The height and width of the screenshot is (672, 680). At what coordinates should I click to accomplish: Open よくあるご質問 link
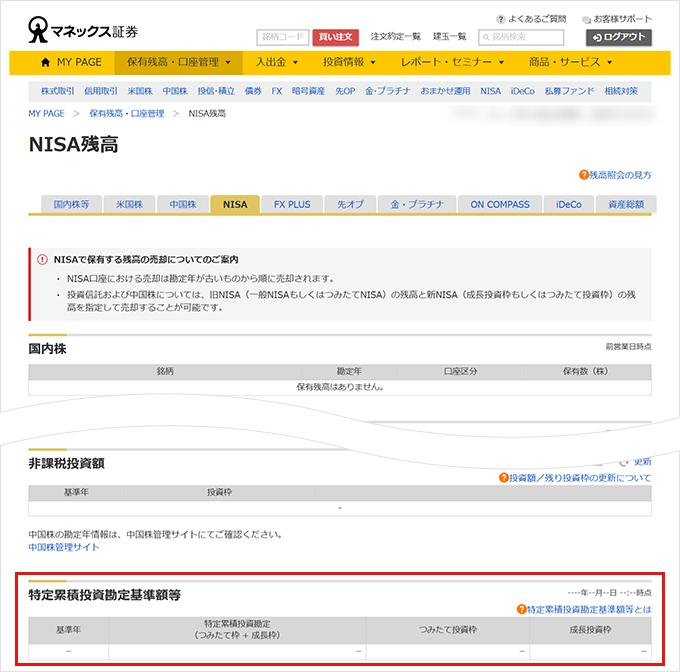click(x=537, y=19)
